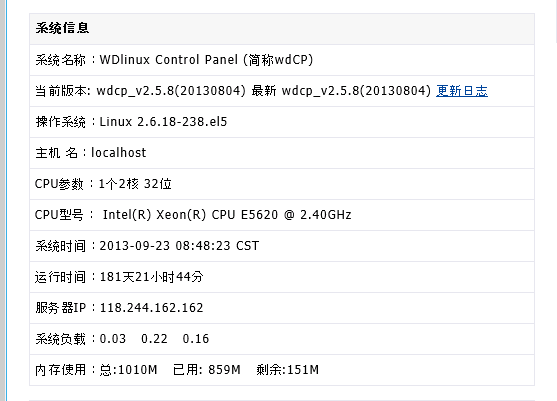
Task: Click the 系统负载 0.03 value
Action: coord(113,339)
